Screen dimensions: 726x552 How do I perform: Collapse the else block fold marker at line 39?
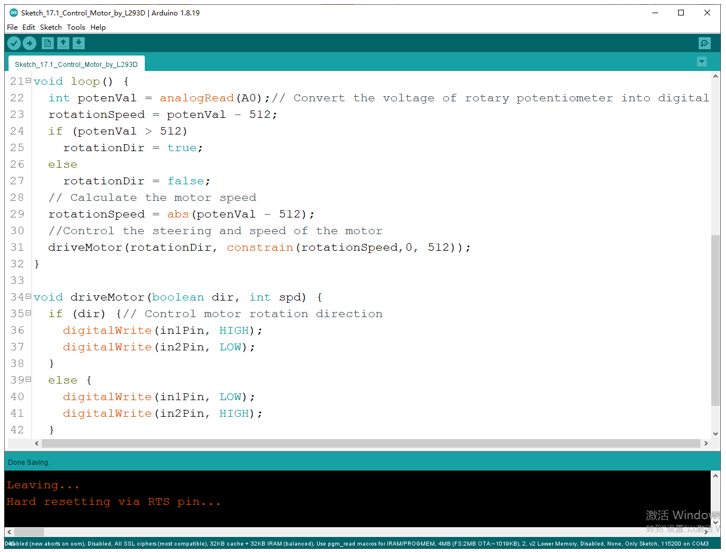click(28, 379)
